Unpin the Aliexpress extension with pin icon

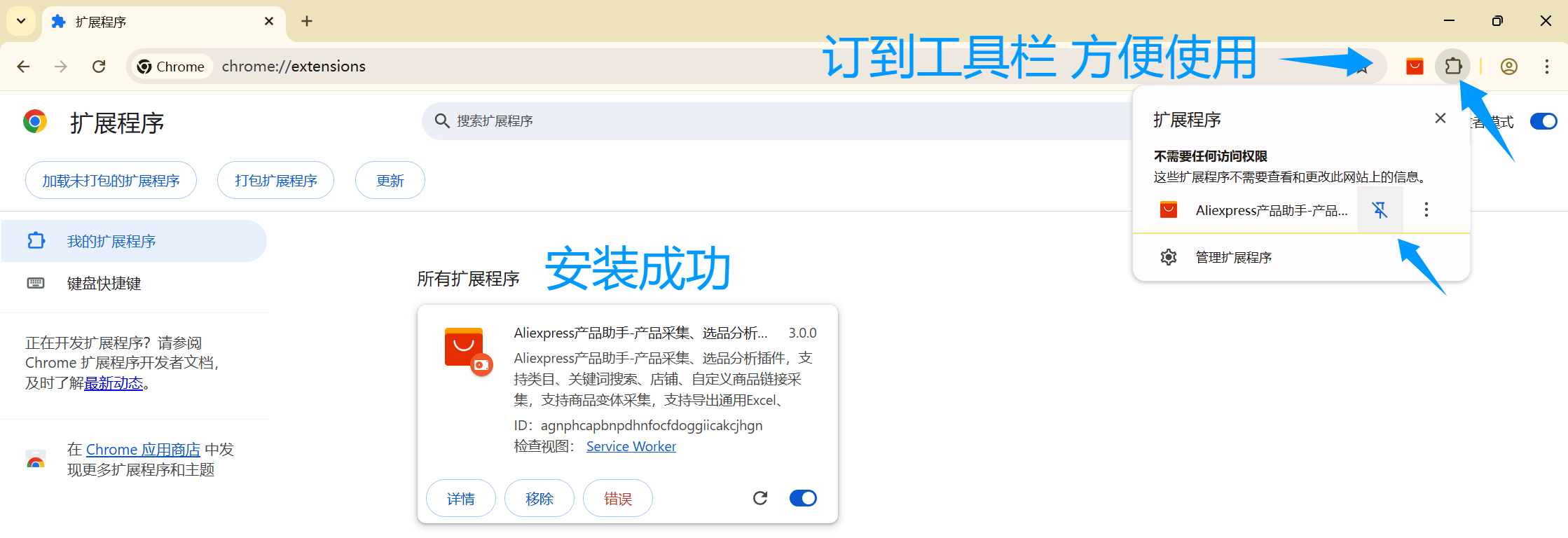click(1380, 209)
